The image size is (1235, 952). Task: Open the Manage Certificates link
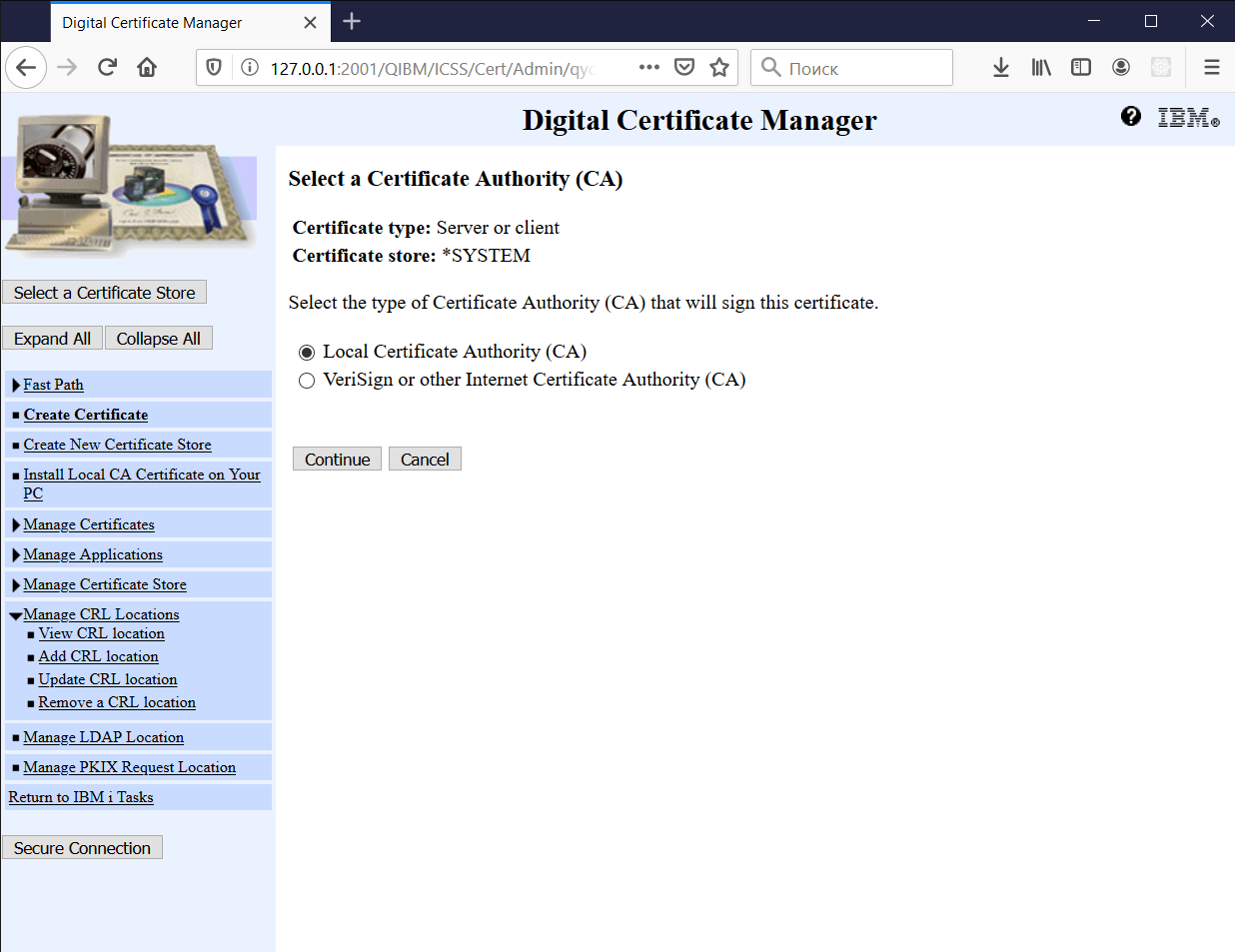(89, 524)
